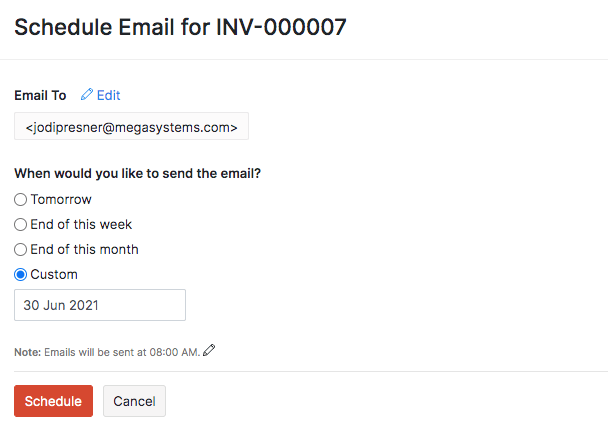Click the pencil icon to edit send time

[209, 350]
